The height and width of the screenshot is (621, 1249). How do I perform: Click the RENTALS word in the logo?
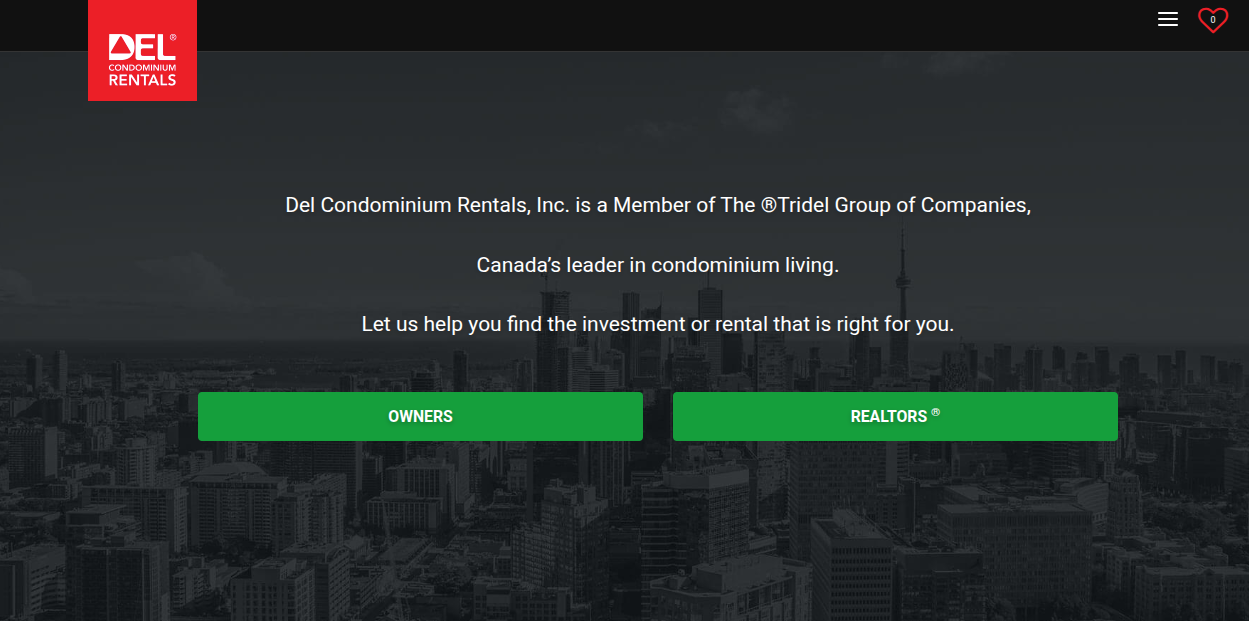tap(142, 80)
